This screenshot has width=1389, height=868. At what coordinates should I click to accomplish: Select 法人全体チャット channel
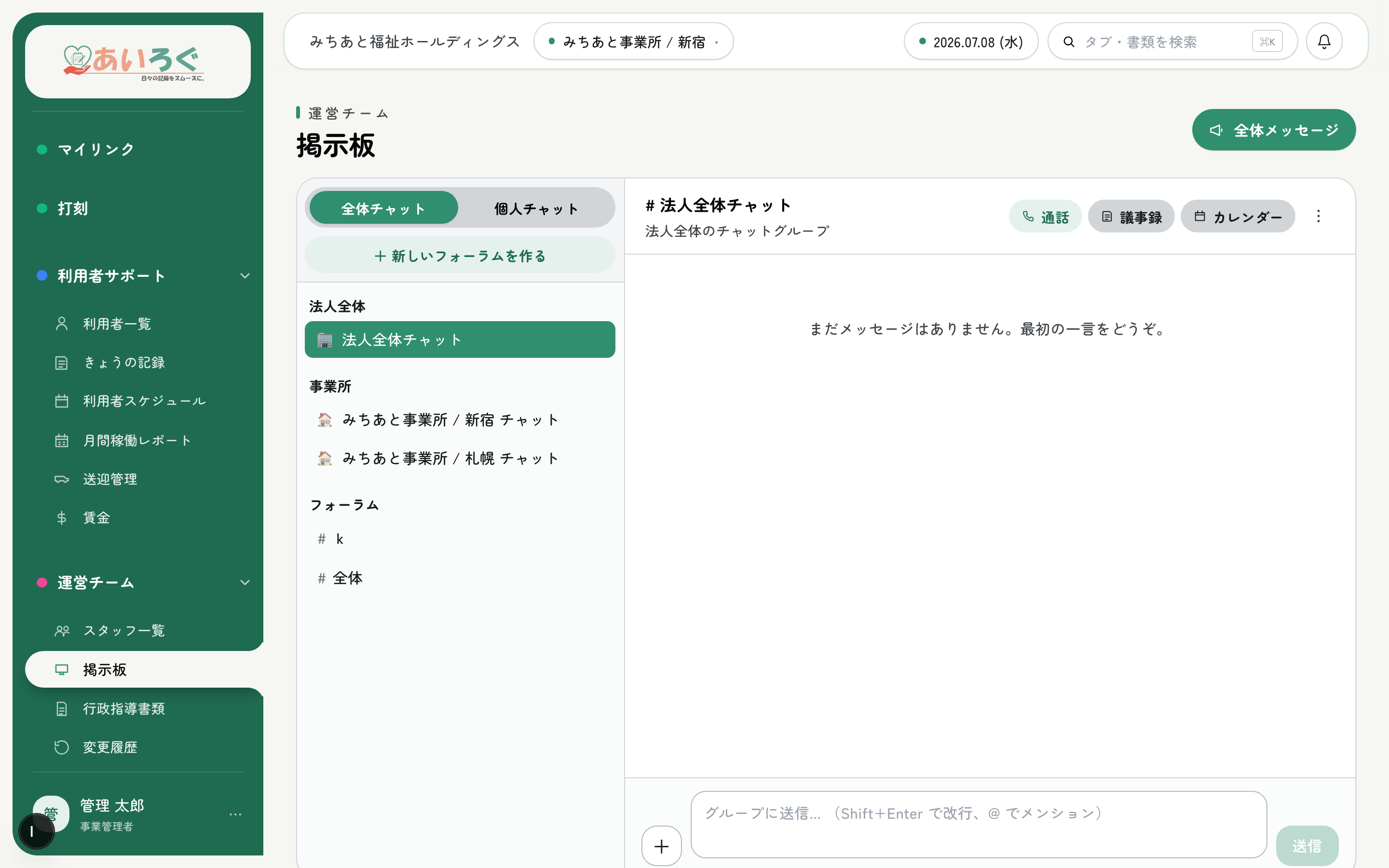pos(460,340)
